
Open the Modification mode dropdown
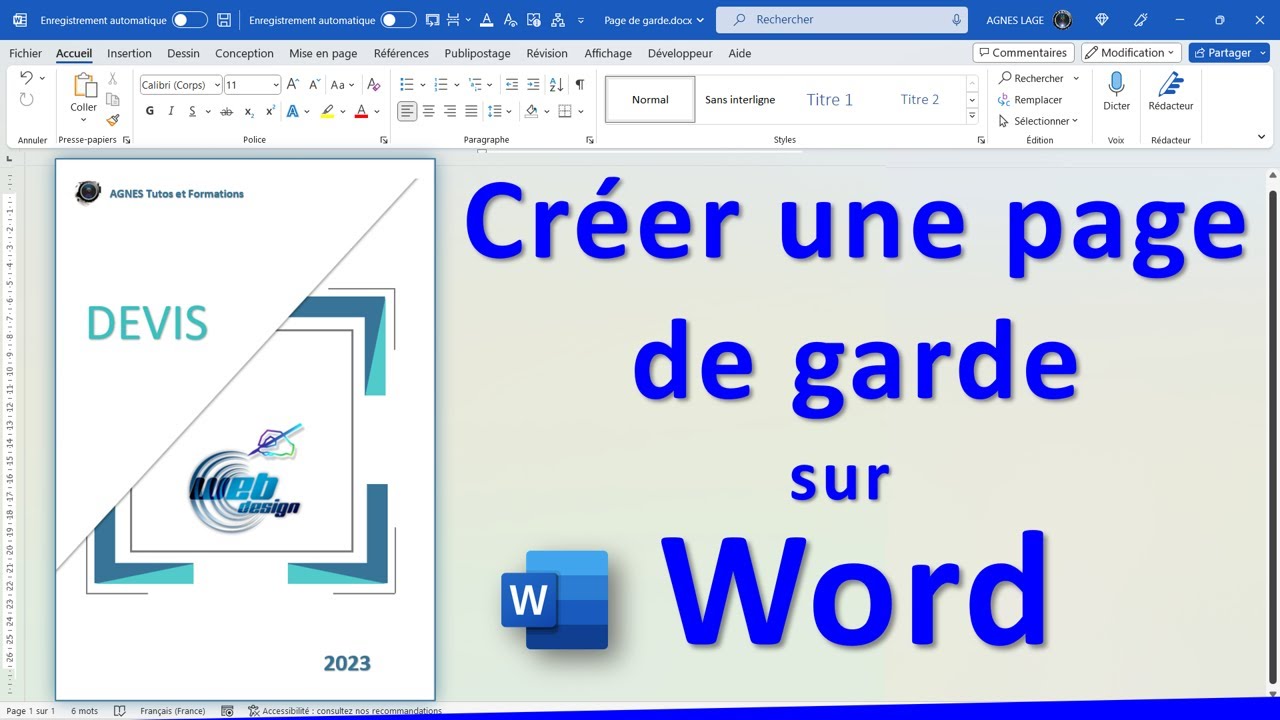point(1131,53)
